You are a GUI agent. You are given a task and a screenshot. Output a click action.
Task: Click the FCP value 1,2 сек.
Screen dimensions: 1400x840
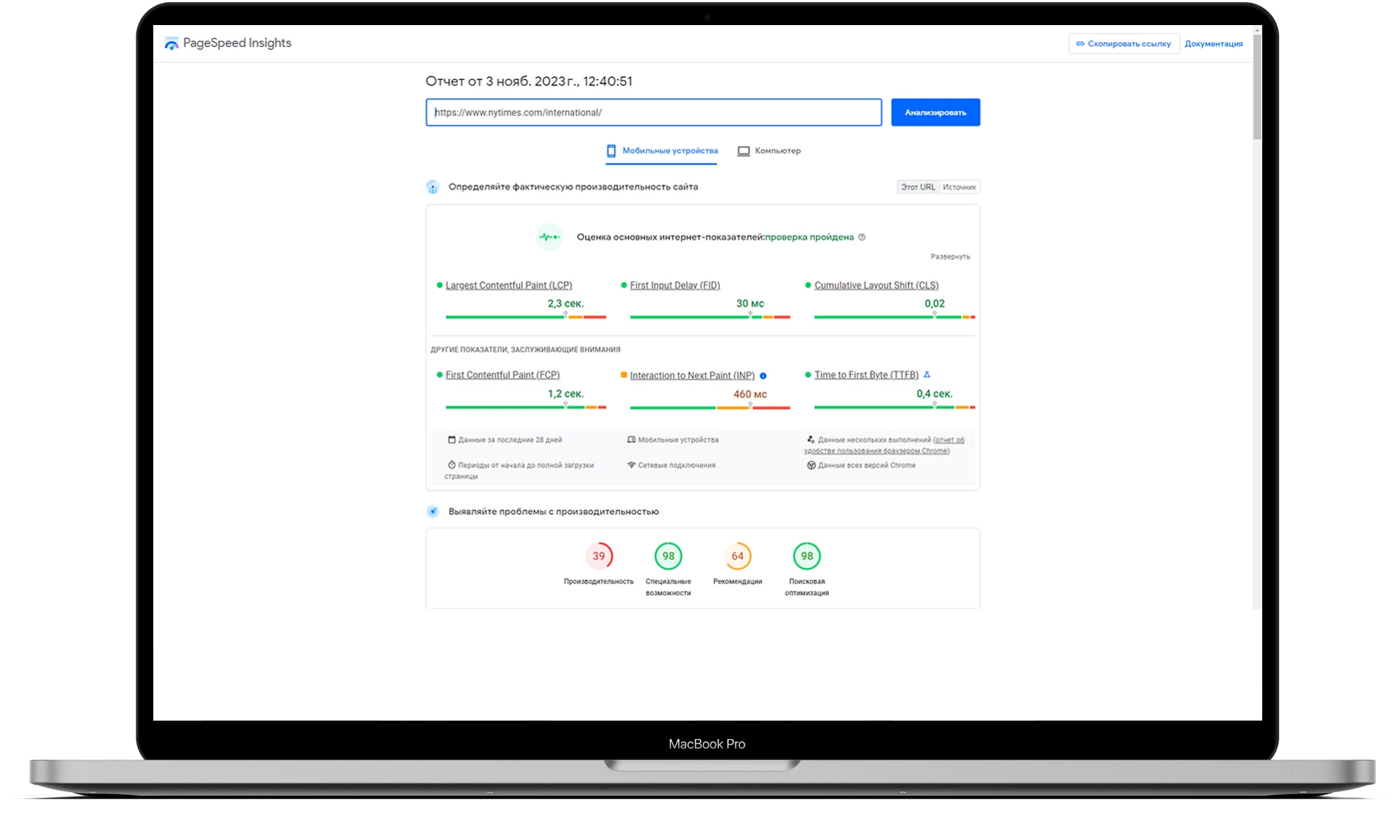click(x=565, y=394)
